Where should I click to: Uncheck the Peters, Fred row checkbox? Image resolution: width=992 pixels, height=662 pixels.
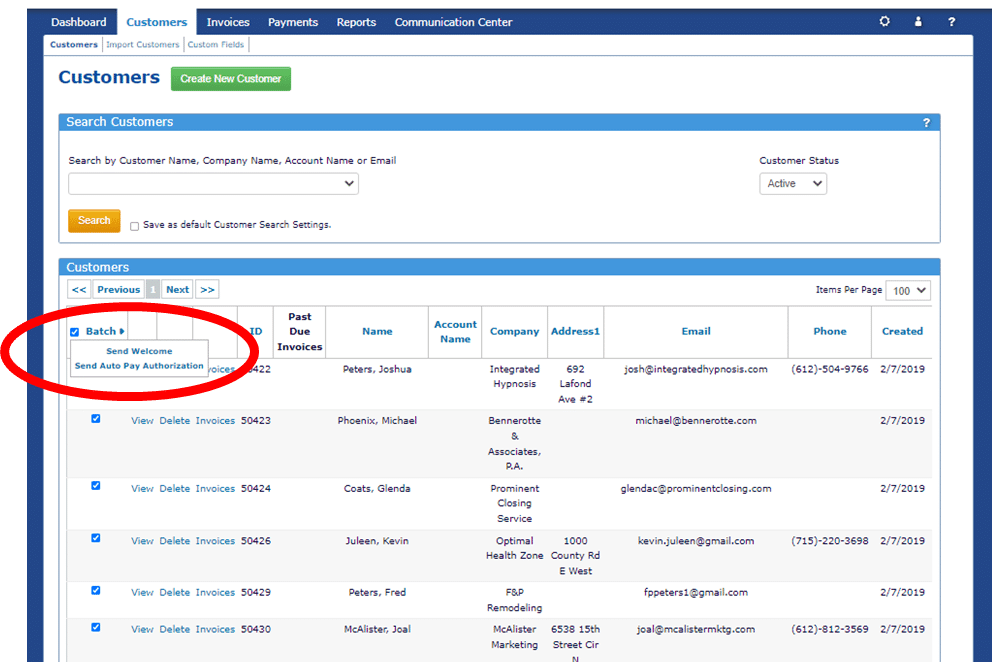96,590
